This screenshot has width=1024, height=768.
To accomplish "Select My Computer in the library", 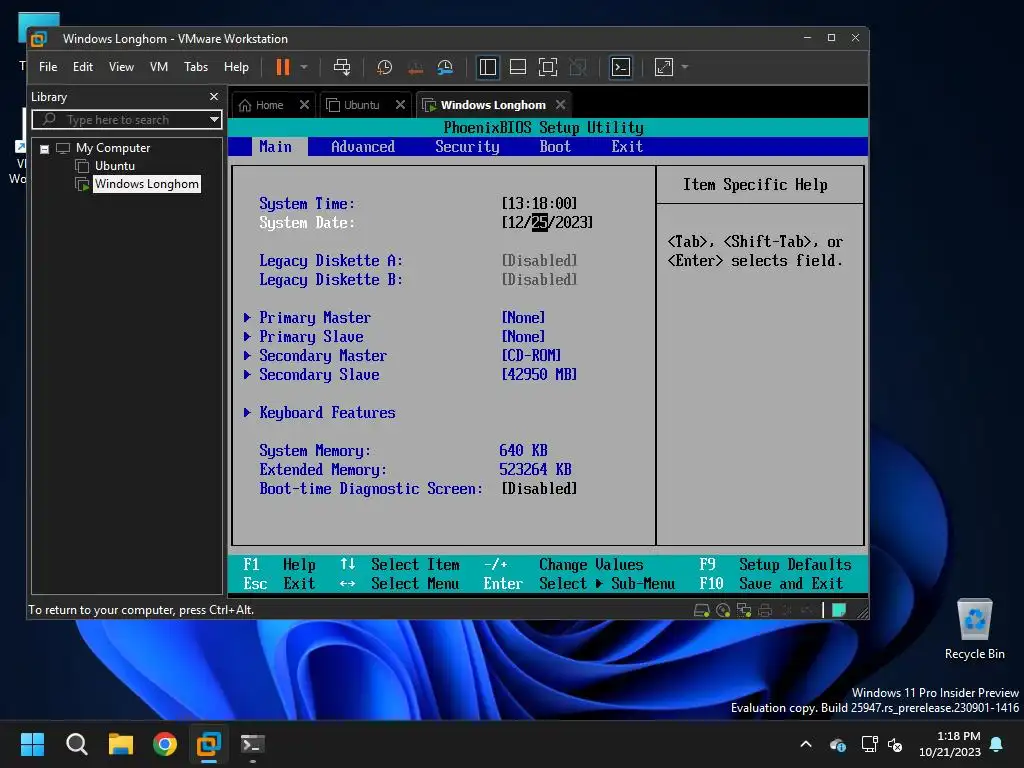I will pos(112,148).
